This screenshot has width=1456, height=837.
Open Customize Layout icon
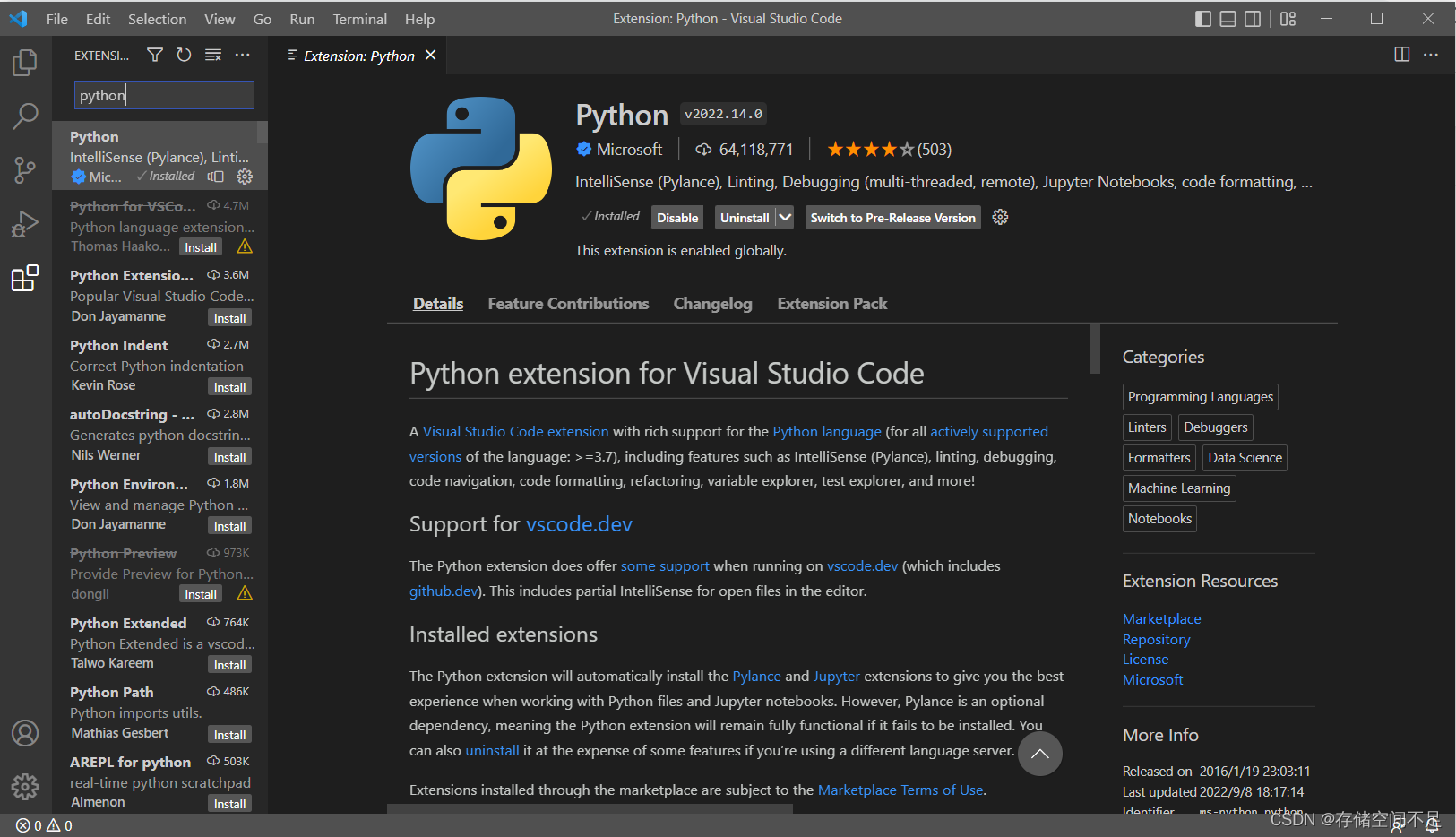(1288, 19)
